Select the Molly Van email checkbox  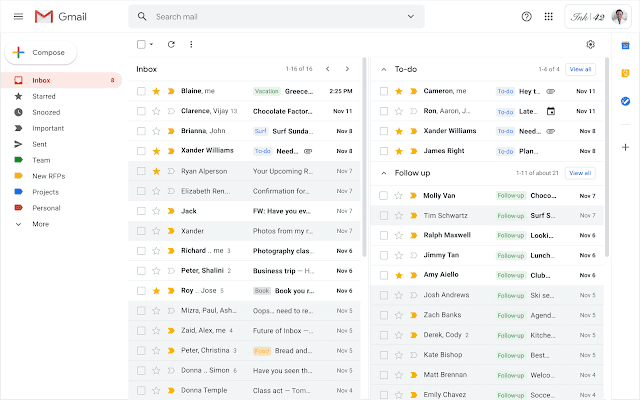coord(383,196)
